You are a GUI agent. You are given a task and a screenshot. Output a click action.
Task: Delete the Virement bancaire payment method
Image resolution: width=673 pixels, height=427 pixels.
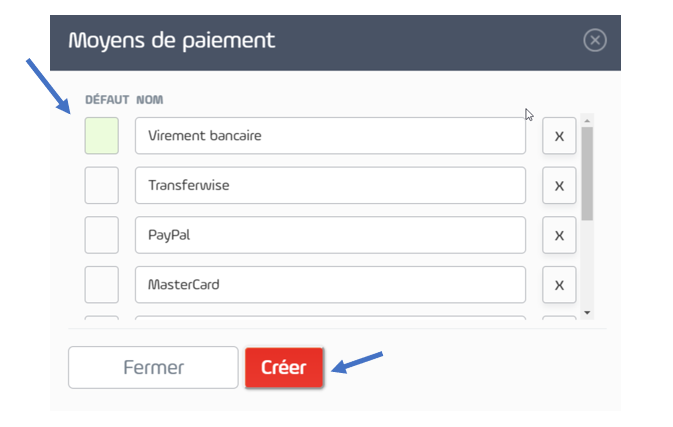click(x=559, y=136)
